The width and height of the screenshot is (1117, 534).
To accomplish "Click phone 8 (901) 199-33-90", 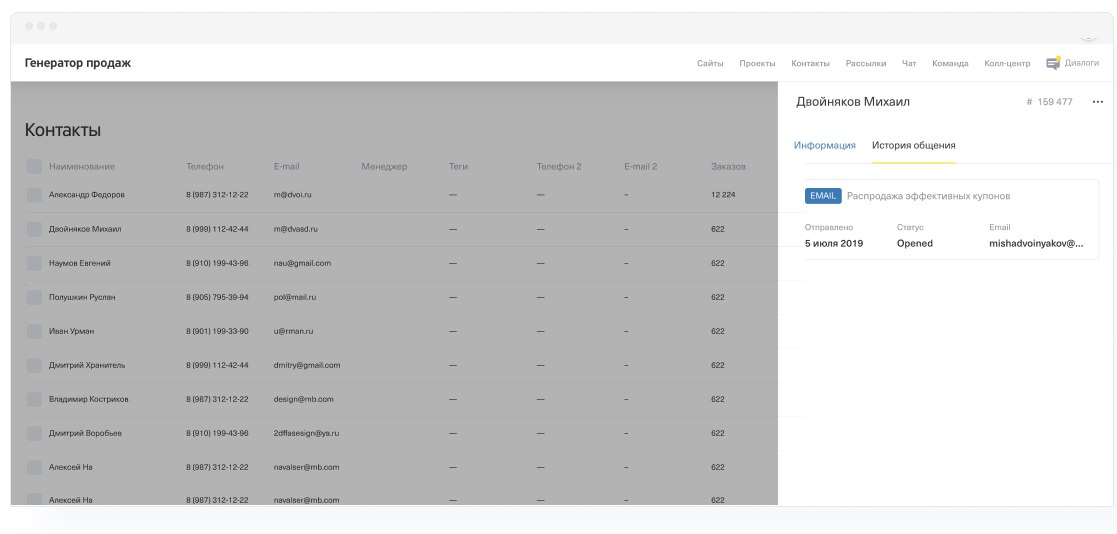I will pos(217,331).
